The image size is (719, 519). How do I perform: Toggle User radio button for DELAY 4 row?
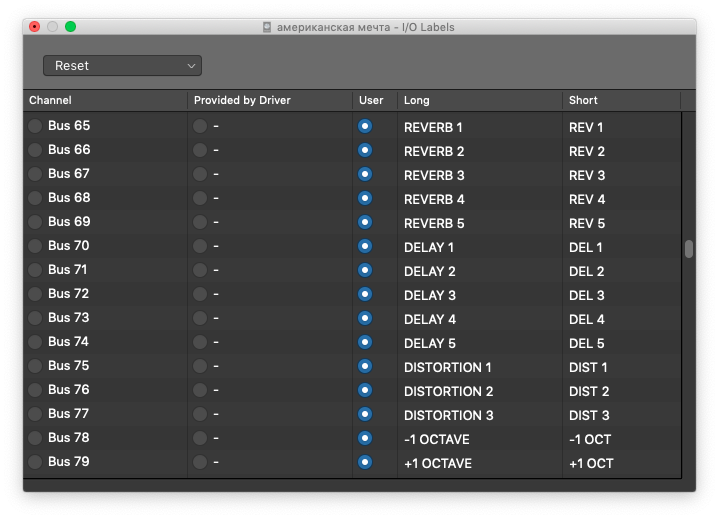coord(365,318)
